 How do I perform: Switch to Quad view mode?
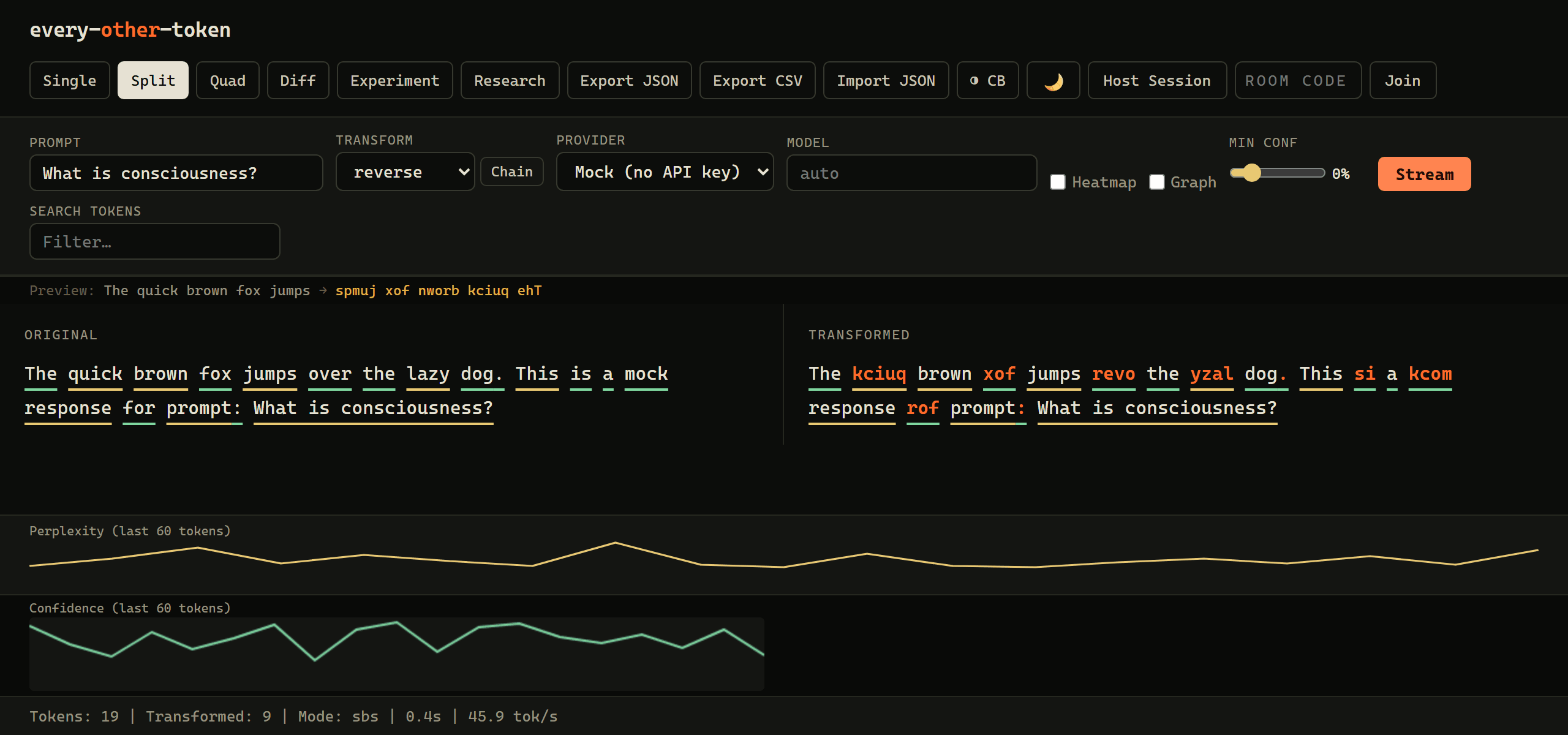[227, 80]
